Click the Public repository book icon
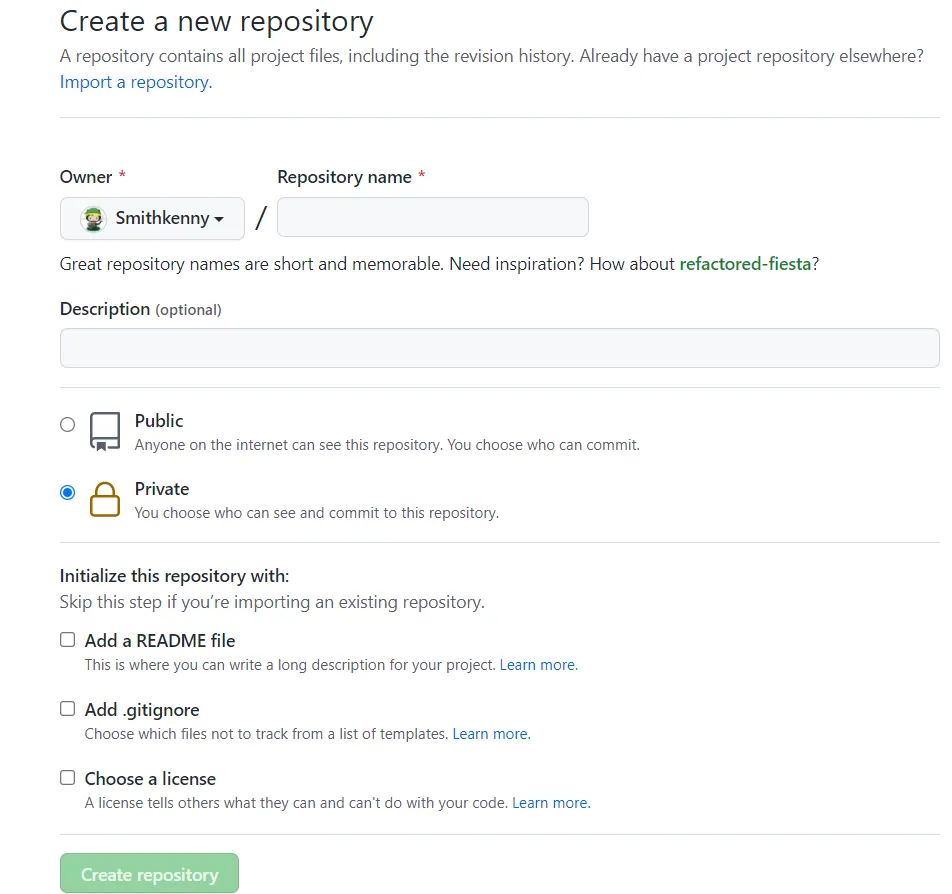Image resolution: width=952 pixels, height=894 pixels. pos(105,431)
